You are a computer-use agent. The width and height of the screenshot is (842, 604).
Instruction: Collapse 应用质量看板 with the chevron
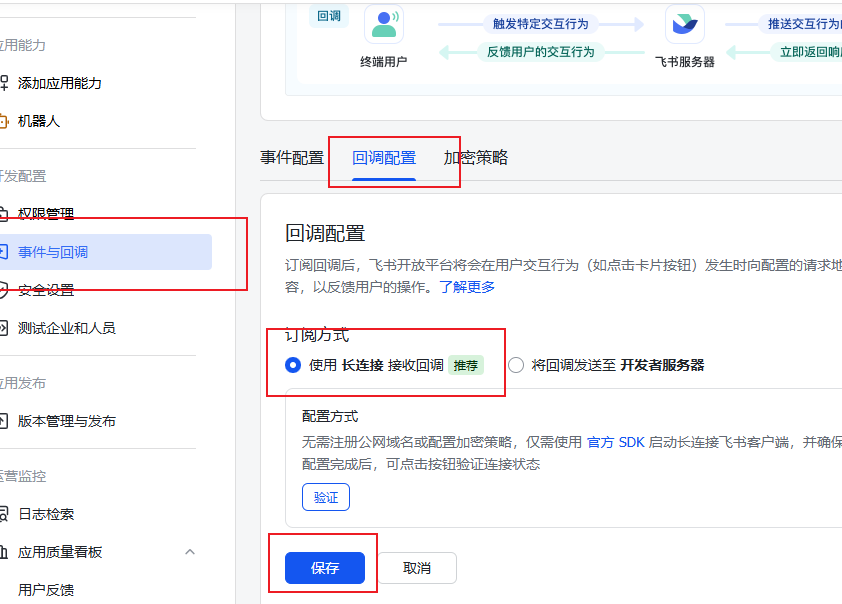click(190, 552)
